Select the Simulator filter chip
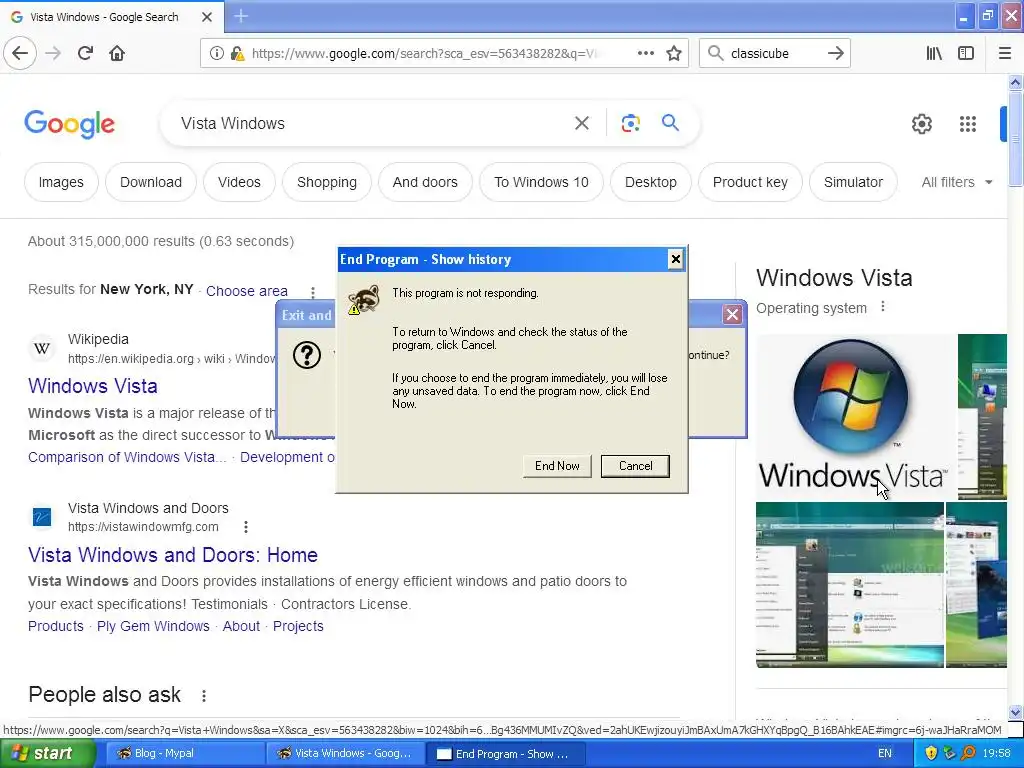Viewport: 1024px width, 768px height. pos(853,182)
